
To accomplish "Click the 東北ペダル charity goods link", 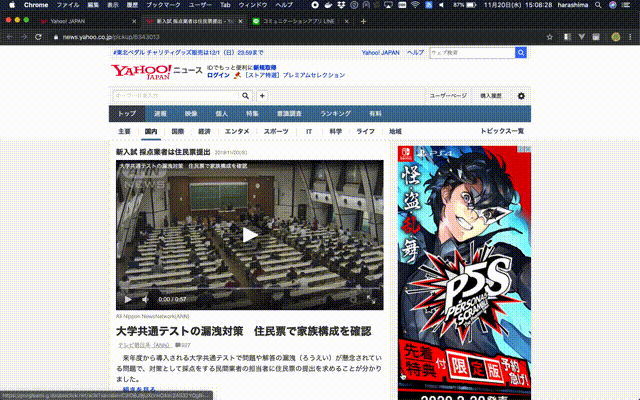I will [x=188, y=53].
